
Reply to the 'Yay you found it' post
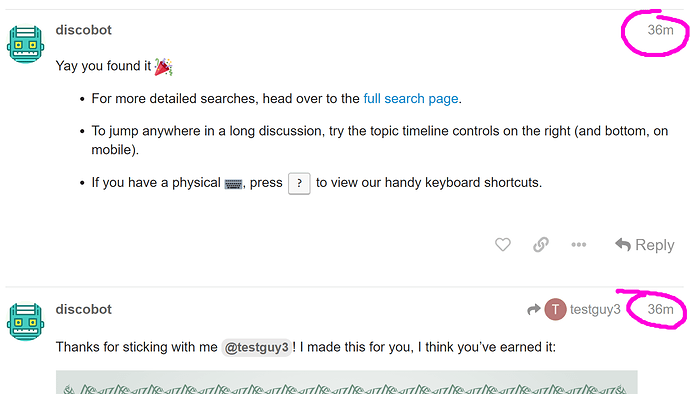644,245
